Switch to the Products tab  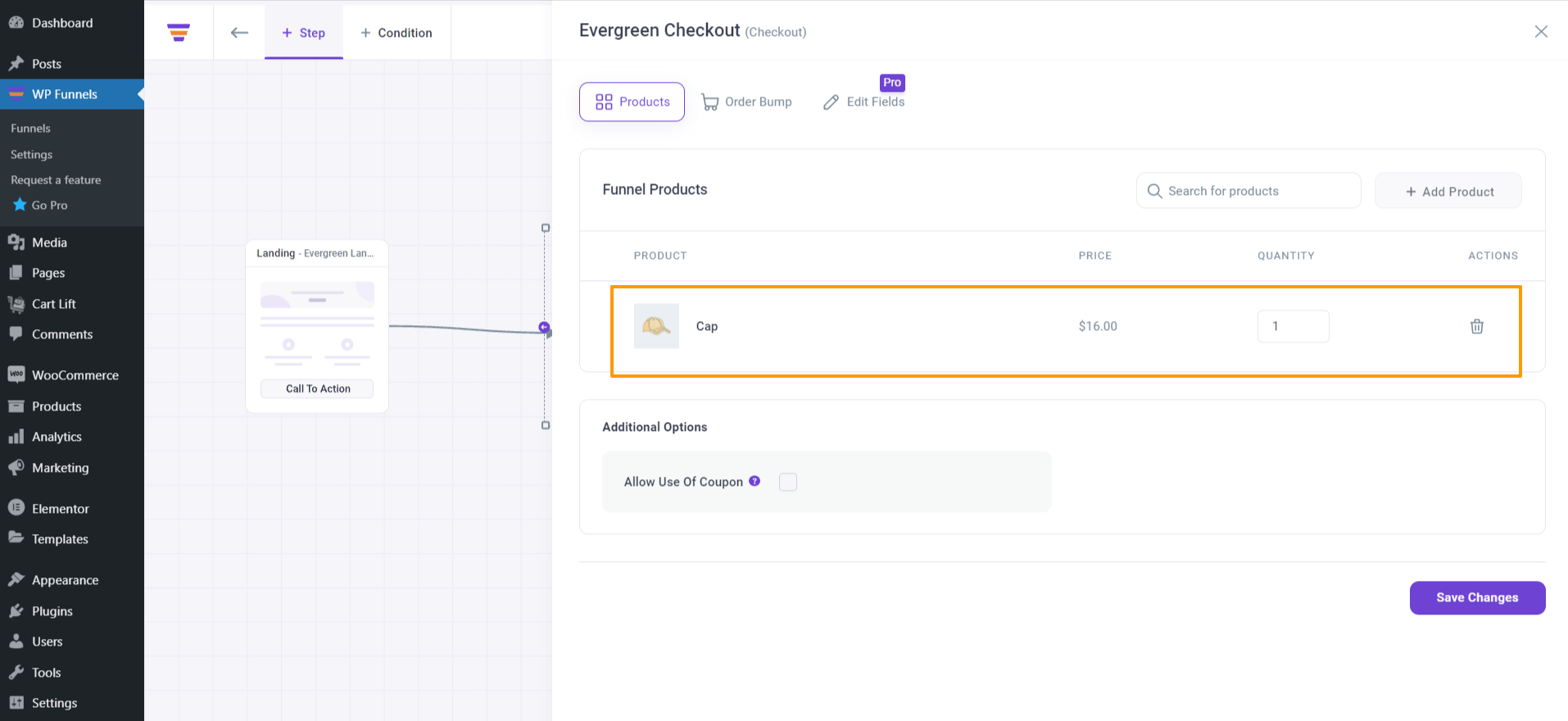632,102
